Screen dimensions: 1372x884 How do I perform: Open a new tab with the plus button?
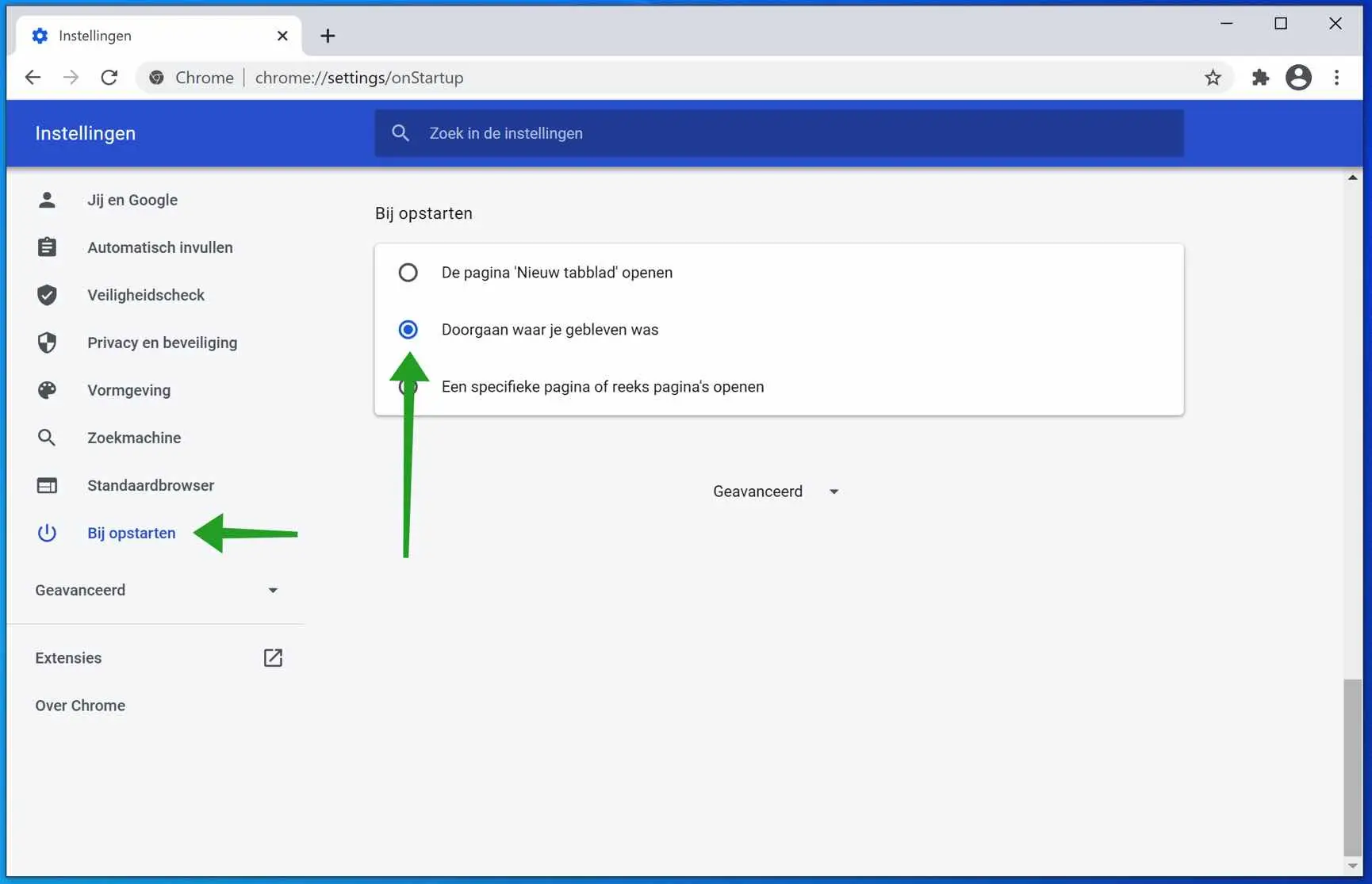[328, 36]
